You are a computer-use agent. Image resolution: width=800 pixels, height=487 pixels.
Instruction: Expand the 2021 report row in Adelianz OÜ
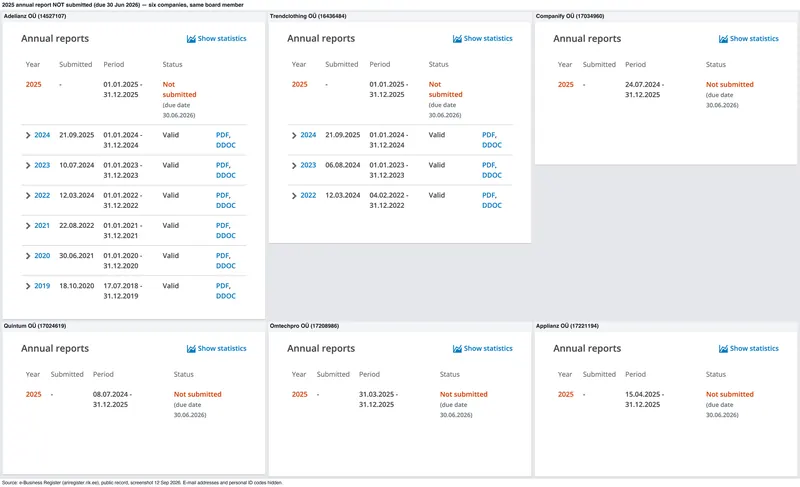28,226
